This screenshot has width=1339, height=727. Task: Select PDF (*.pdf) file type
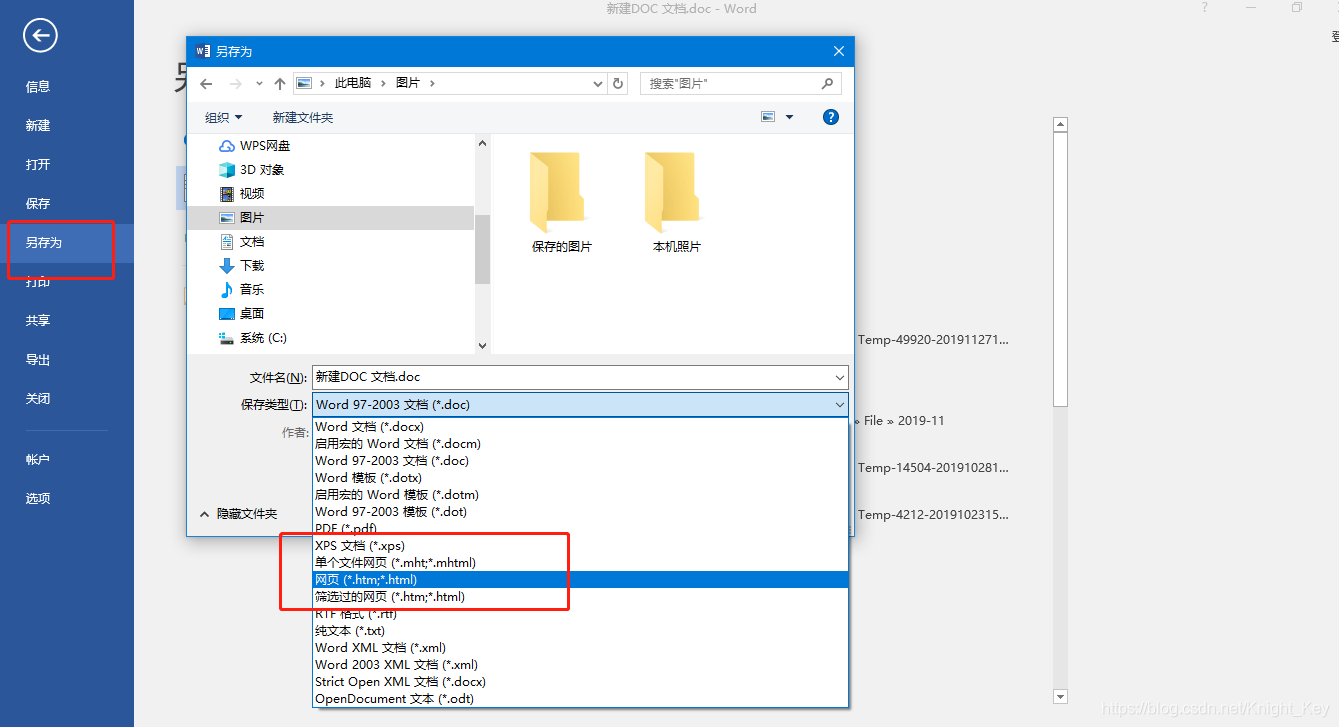click(580, 528)
